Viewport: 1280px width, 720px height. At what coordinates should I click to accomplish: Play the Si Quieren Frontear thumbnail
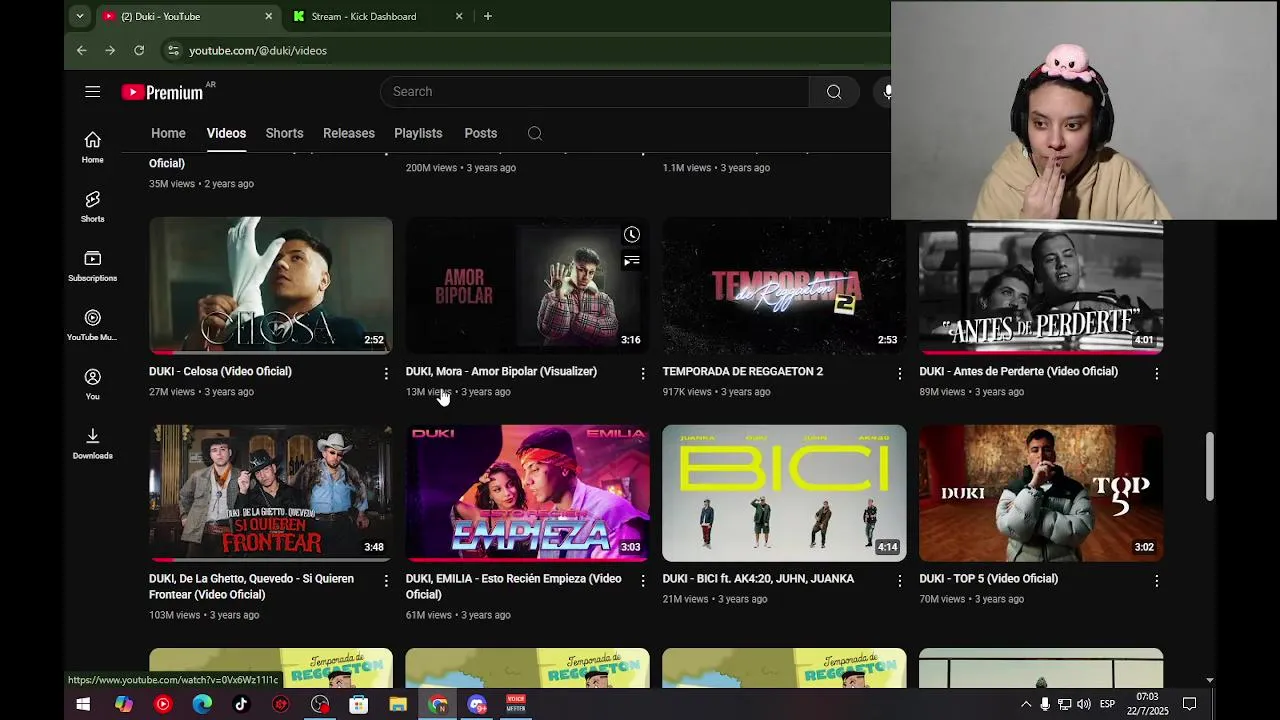[x=270, y=493]
